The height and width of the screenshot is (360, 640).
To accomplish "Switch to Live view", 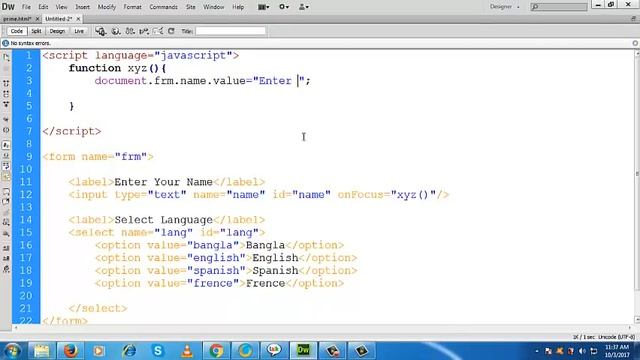I will 79,31.
